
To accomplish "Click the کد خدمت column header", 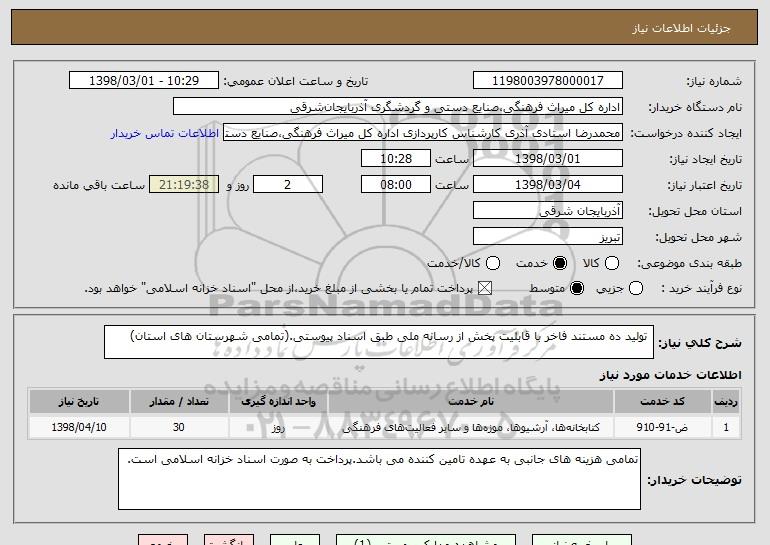I will (662, 402).
